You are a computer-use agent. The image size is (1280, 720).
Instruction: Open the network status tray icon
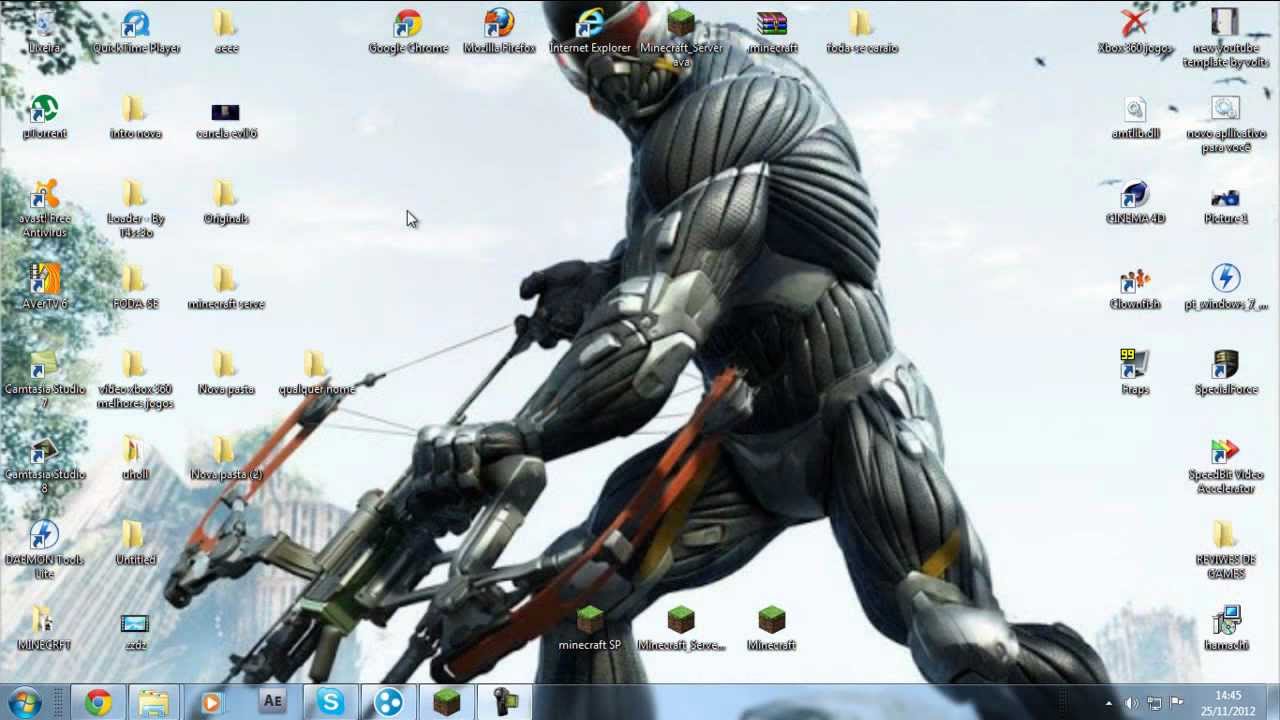(x=1154, y=703)
